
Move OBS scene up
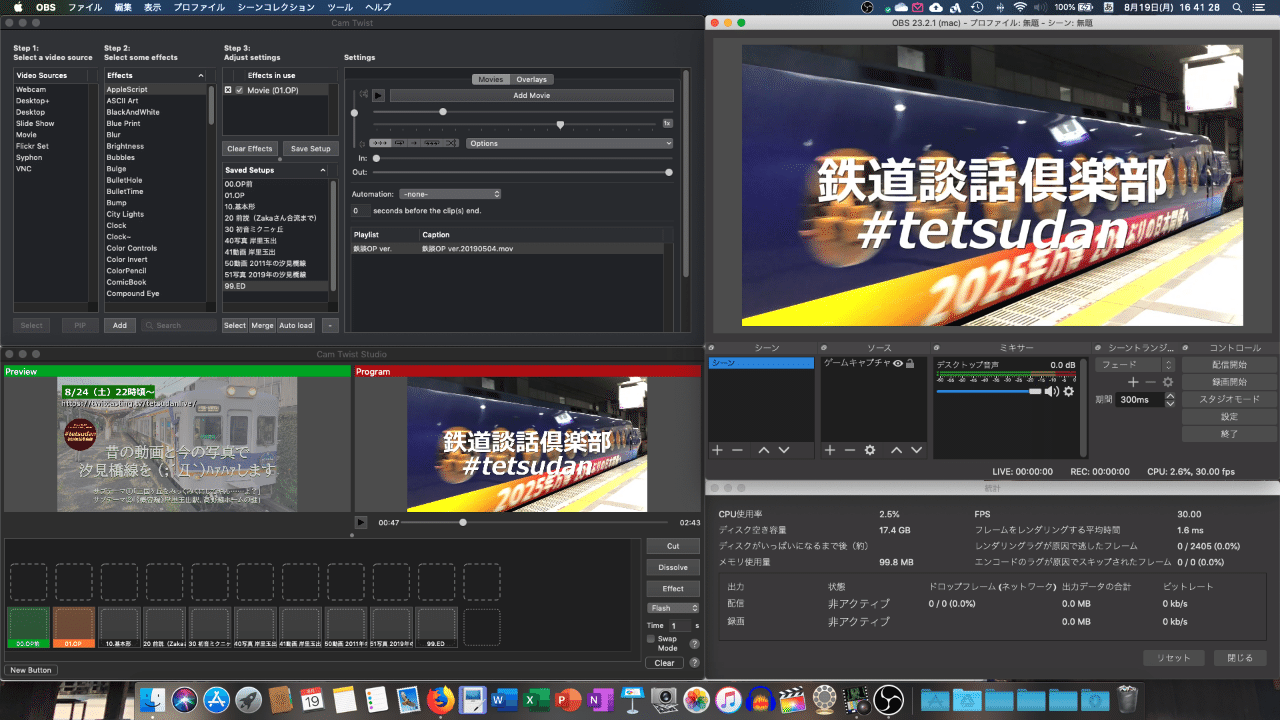[x=764, y=451]
